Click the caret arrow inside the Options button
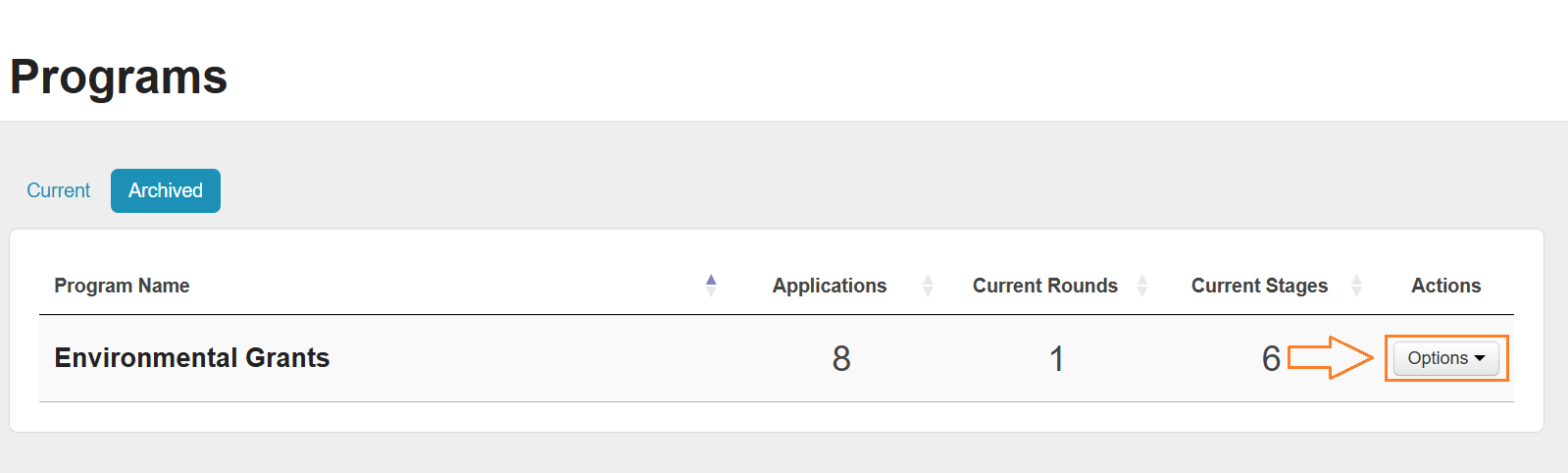 pos(1480,358)
